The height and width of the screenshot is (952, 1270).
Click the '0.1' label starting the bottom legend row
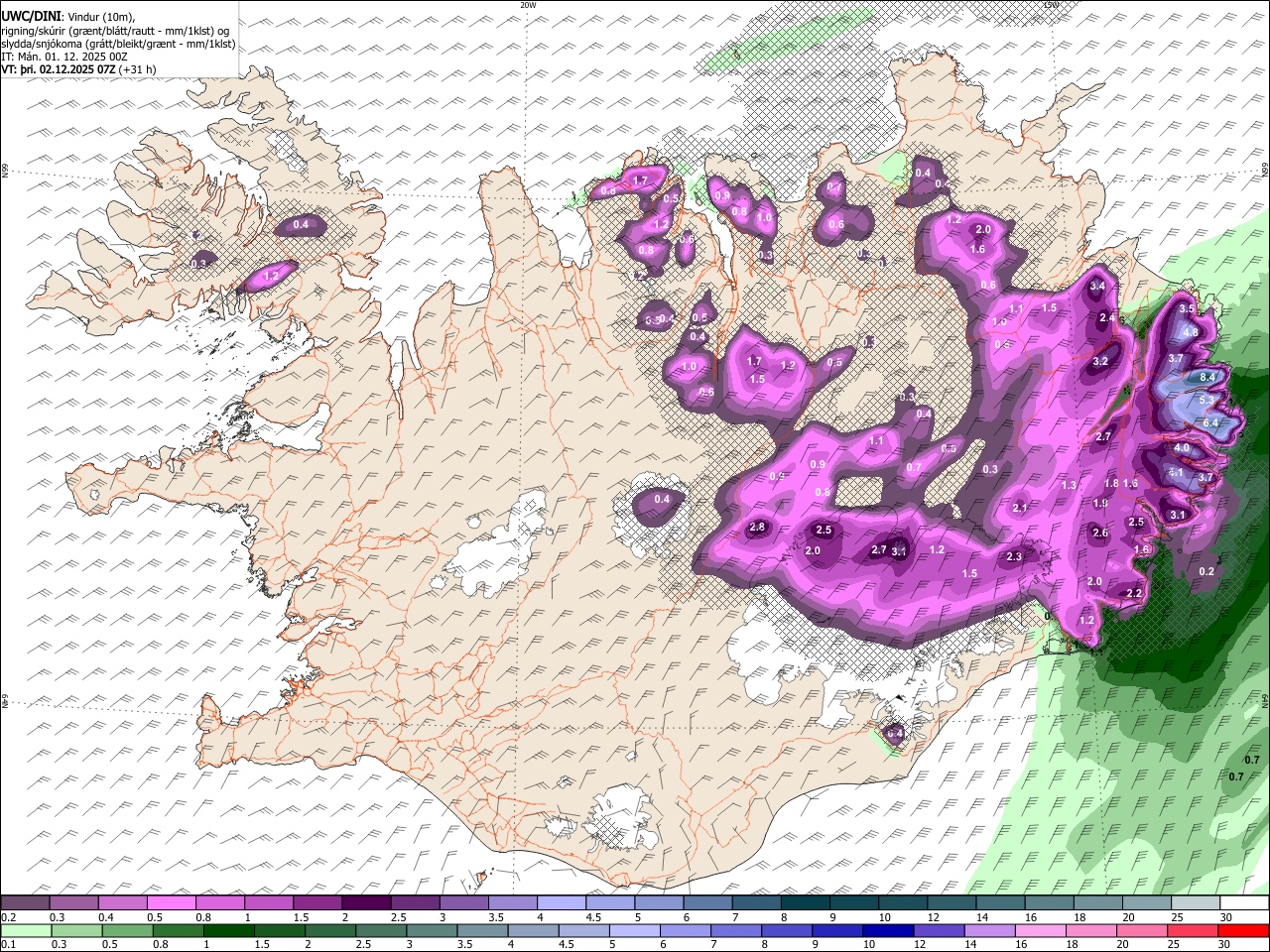click(x=10, y=945)
